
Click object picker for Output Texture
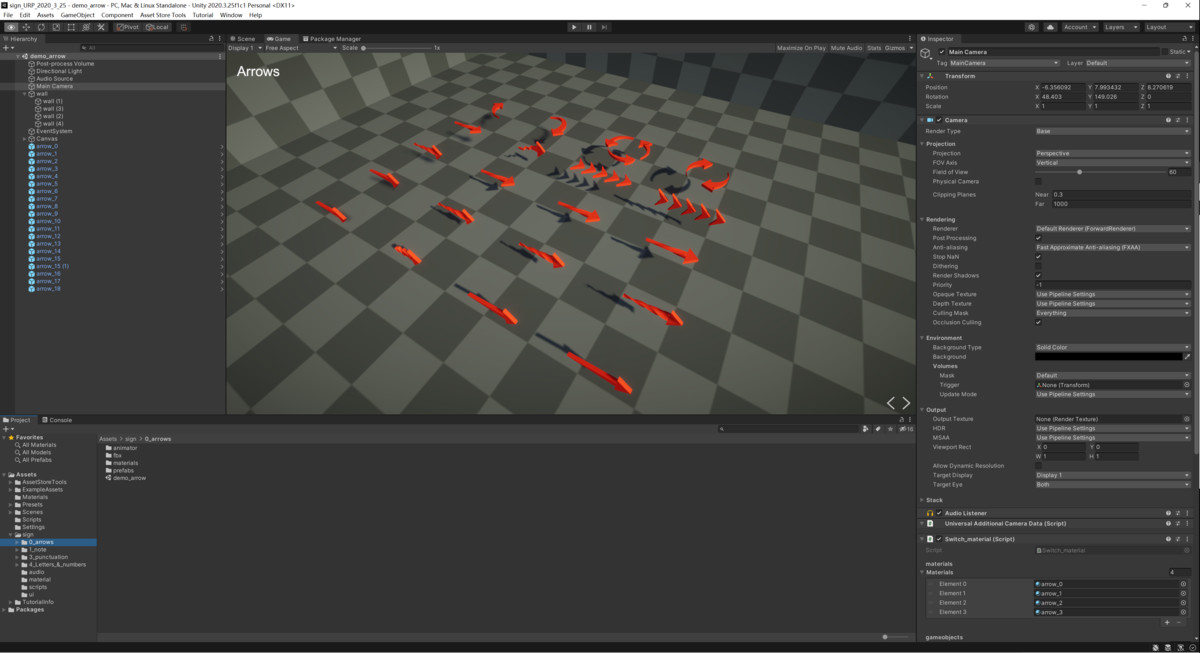[1187, 419]
